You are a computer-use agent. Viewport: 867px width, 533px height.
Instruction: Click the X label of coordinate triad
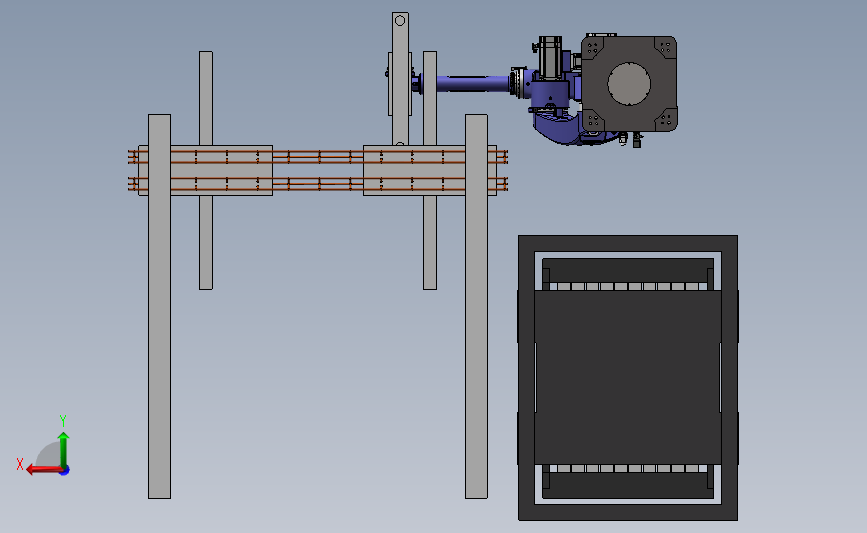click(x=20, y=464)
